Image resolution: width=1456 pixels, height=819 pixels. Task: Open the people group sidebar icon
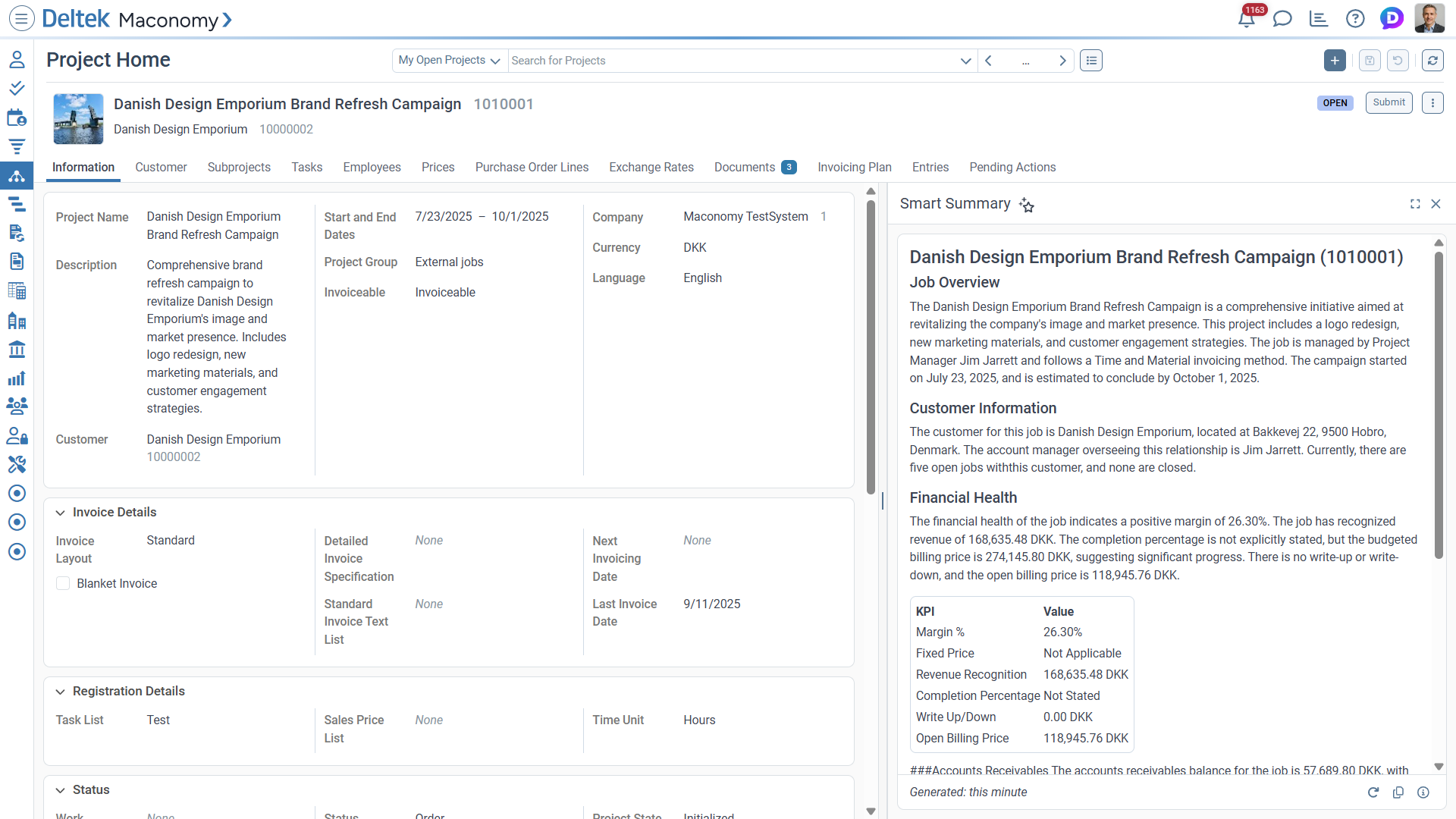pyautogui.click(x=17, y=406)
